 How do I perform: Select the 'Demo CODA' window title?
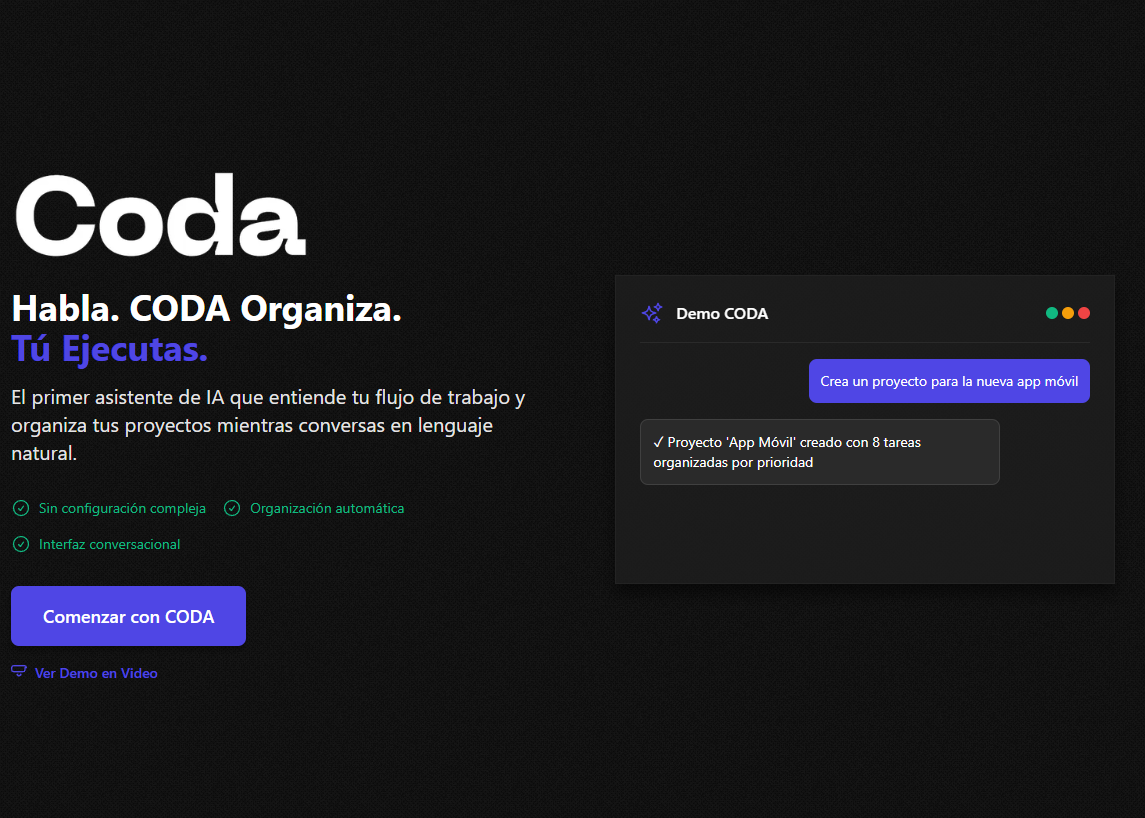coord(720,313)
